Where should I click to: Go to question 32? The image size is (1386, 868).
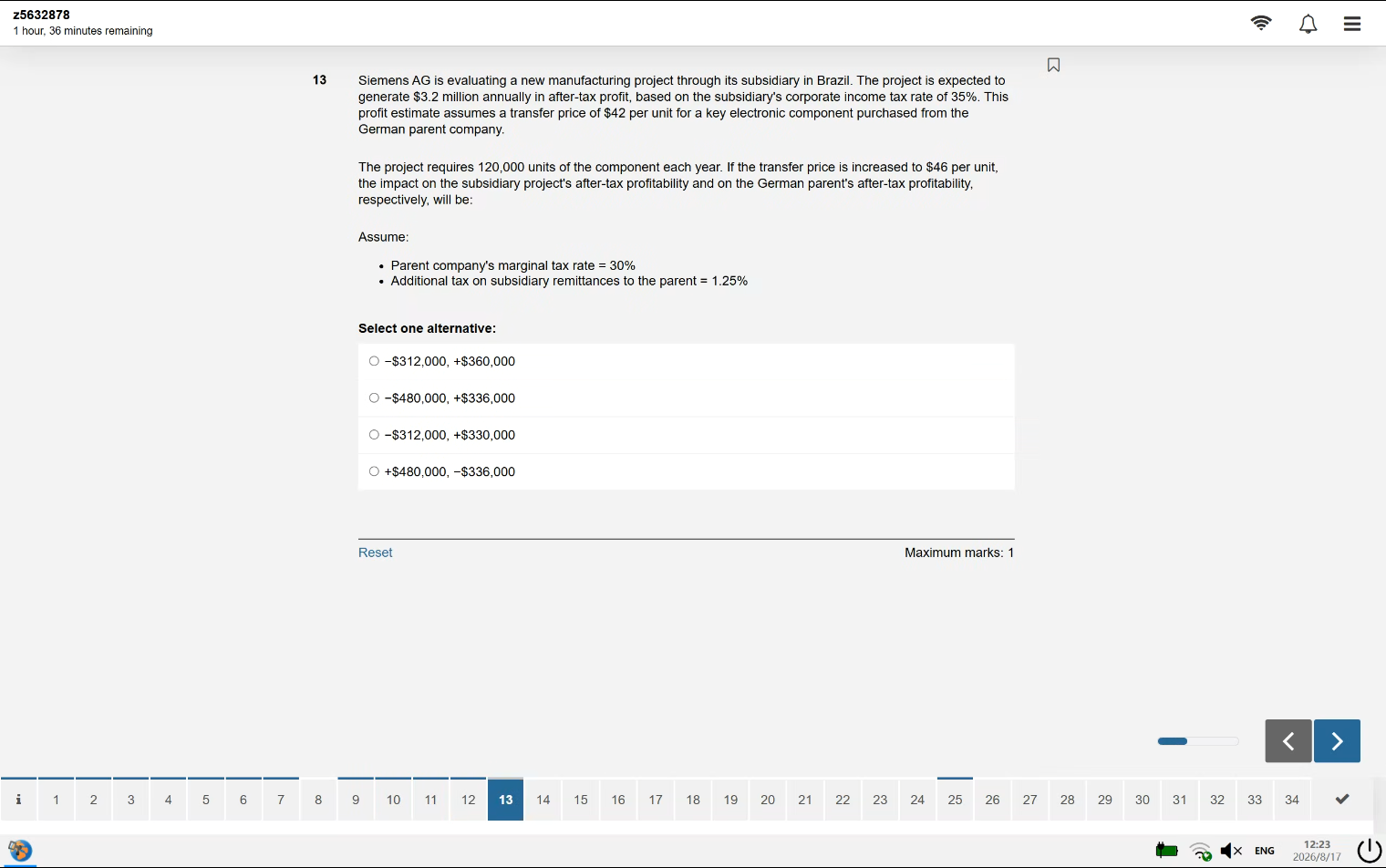[1217, 800]
